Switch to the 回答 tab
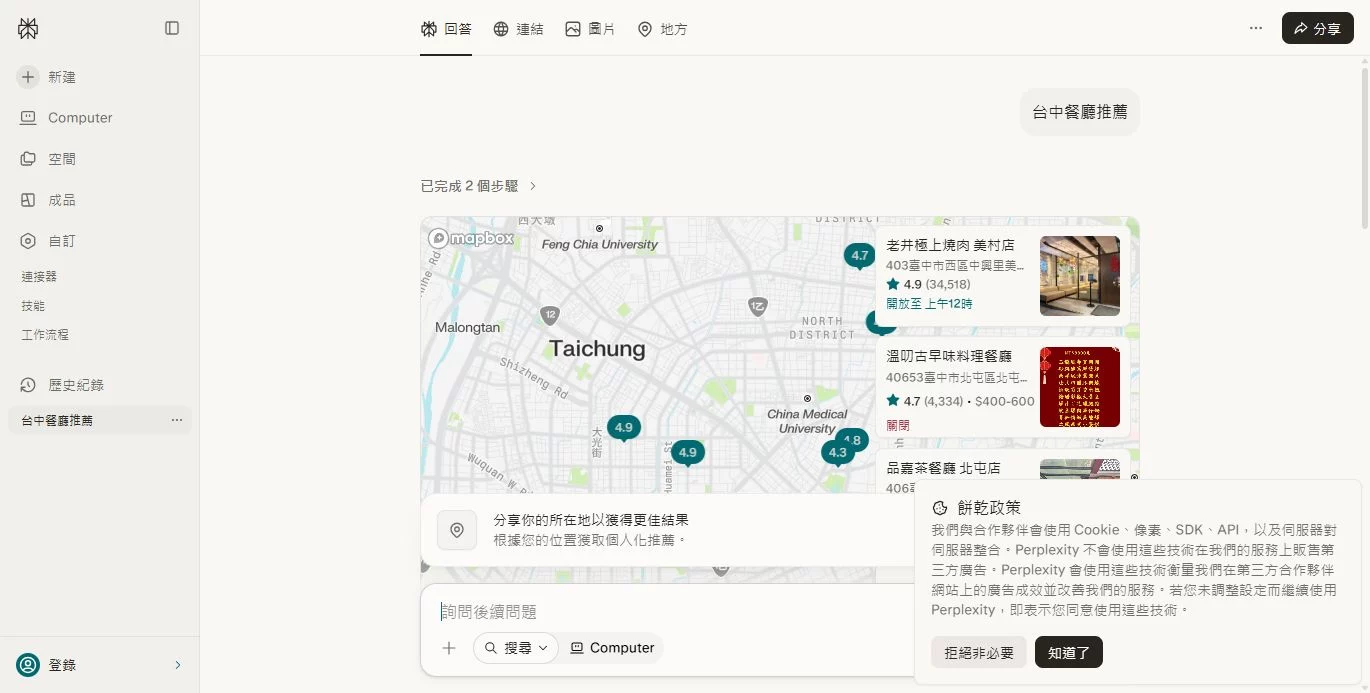This screenshot has height=693, width=1370. click(x=446, y=29)
